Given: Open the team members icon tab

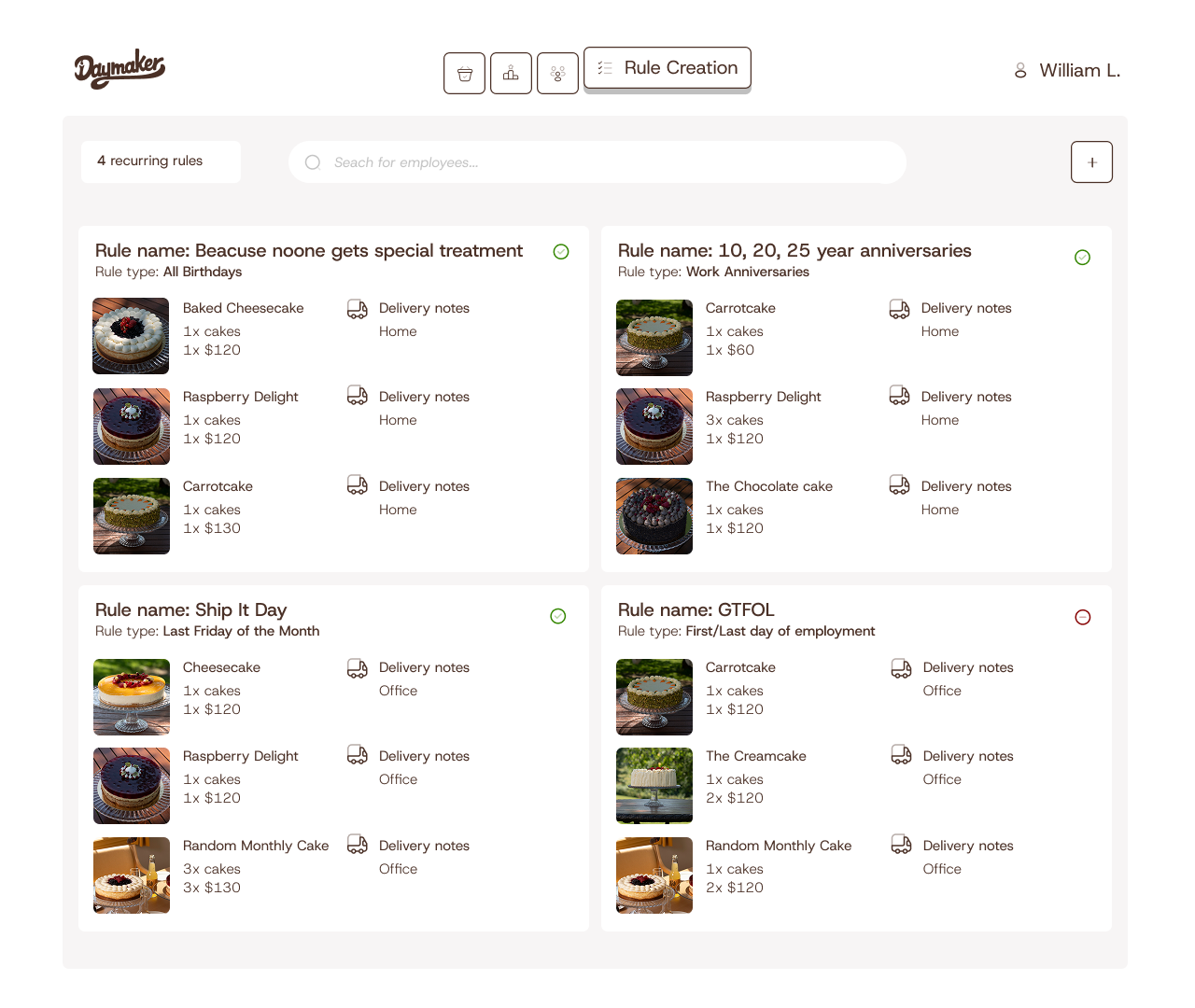Looking at the screenshot, I should tap(557, 73).
